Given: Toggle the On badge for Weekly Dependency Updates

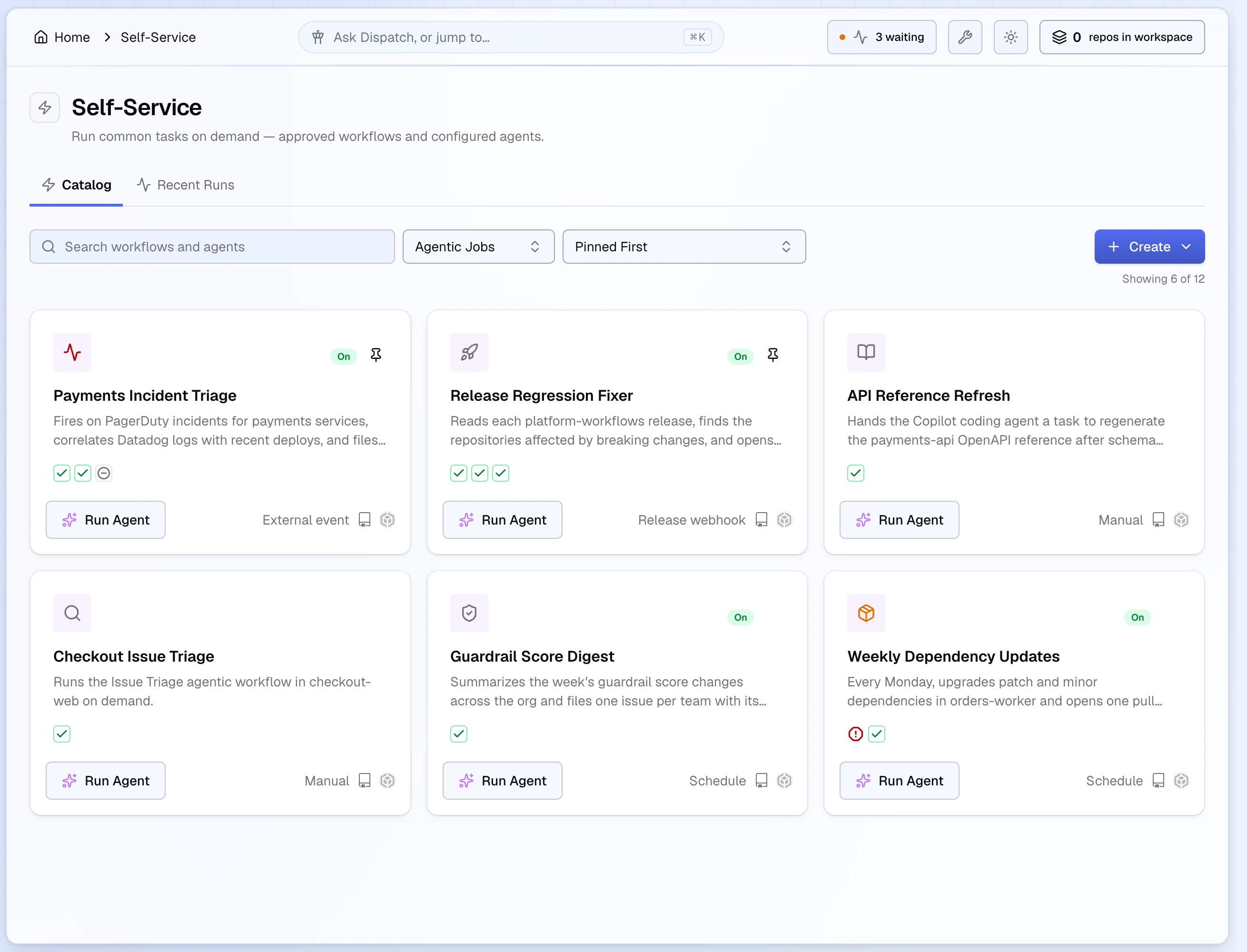Looking at the screenshot, I should 1137,617.
